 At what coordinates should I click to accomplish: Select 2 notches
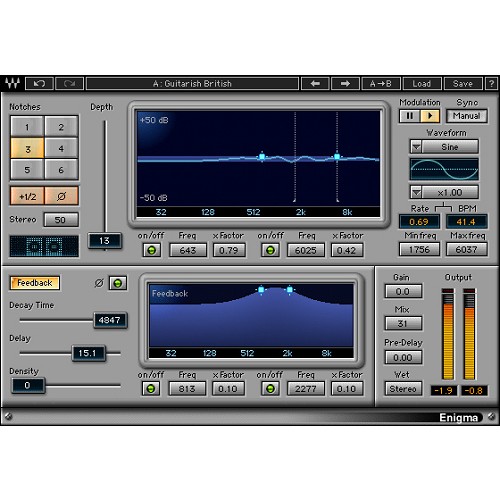tap(61, 127)
